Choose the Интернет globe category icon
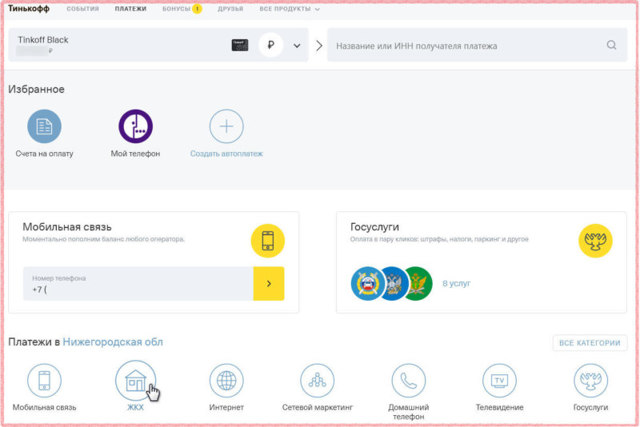 pos(227,380)
